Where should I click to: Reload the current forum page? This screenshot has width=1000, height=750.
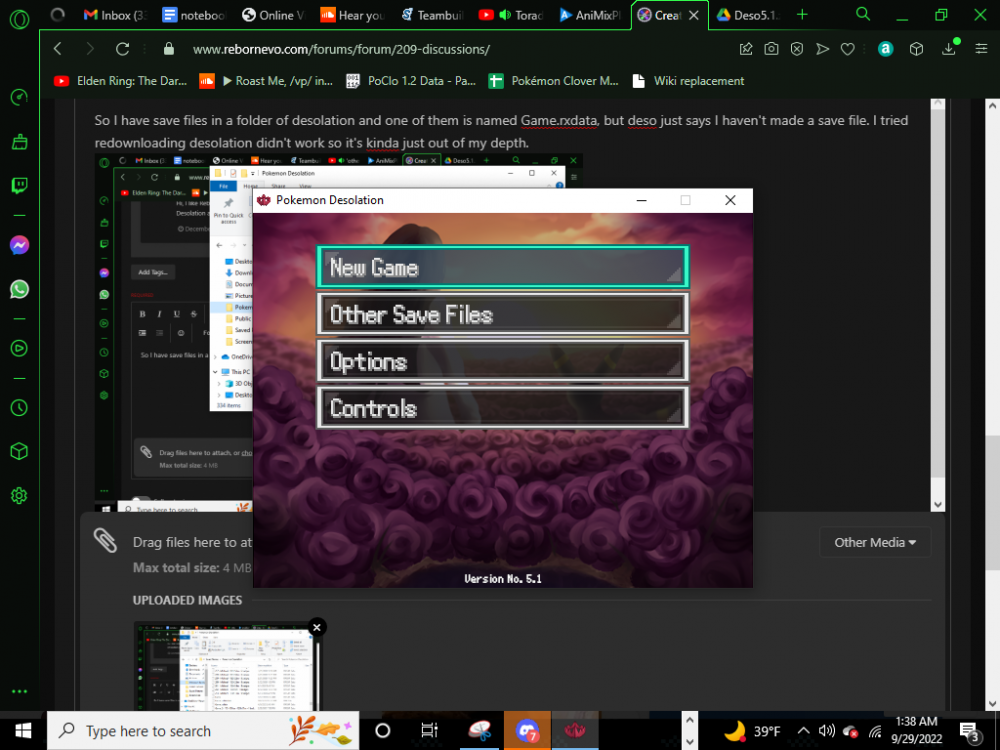pos(122,49)
